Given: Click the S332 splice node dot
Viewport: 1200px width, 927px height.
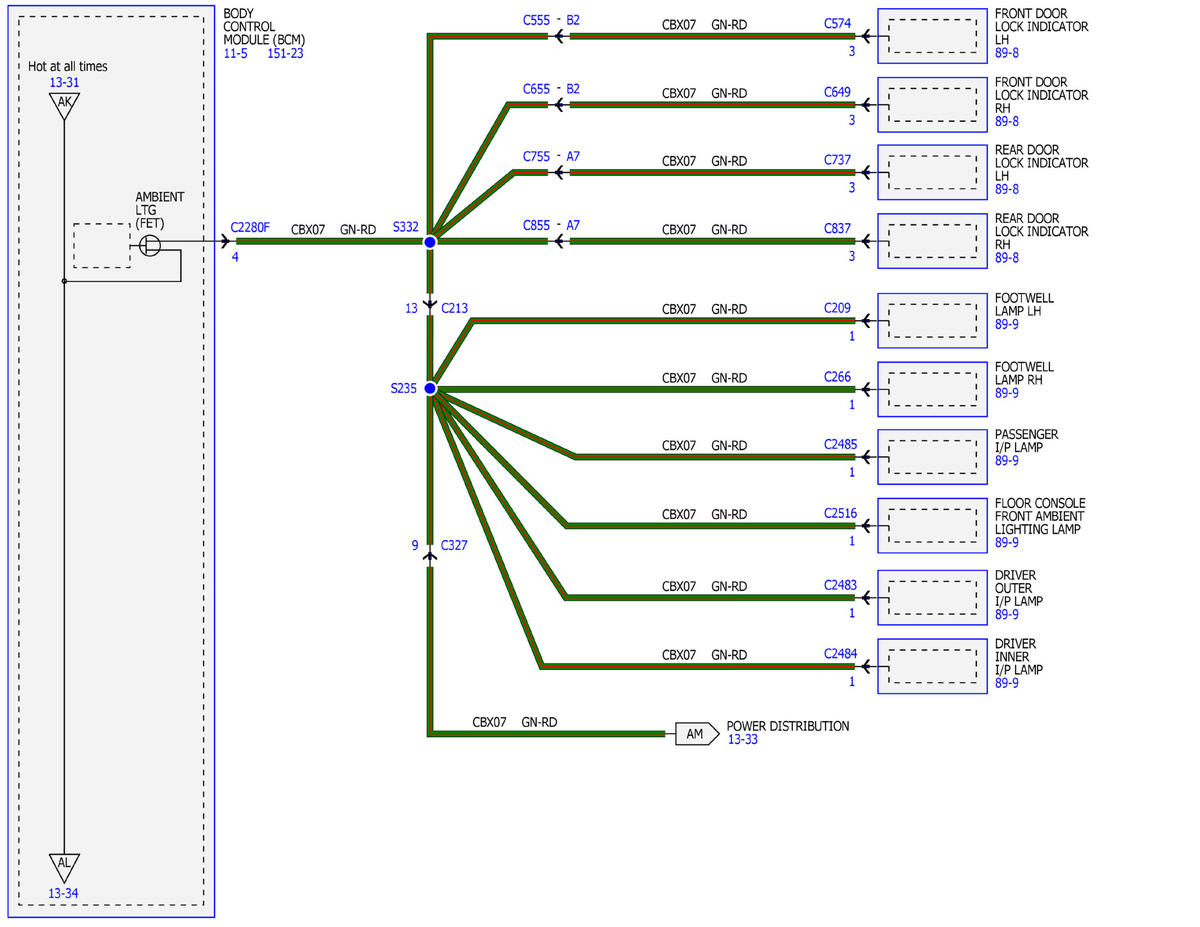Looking at the screenshot, I should point(430,242).
